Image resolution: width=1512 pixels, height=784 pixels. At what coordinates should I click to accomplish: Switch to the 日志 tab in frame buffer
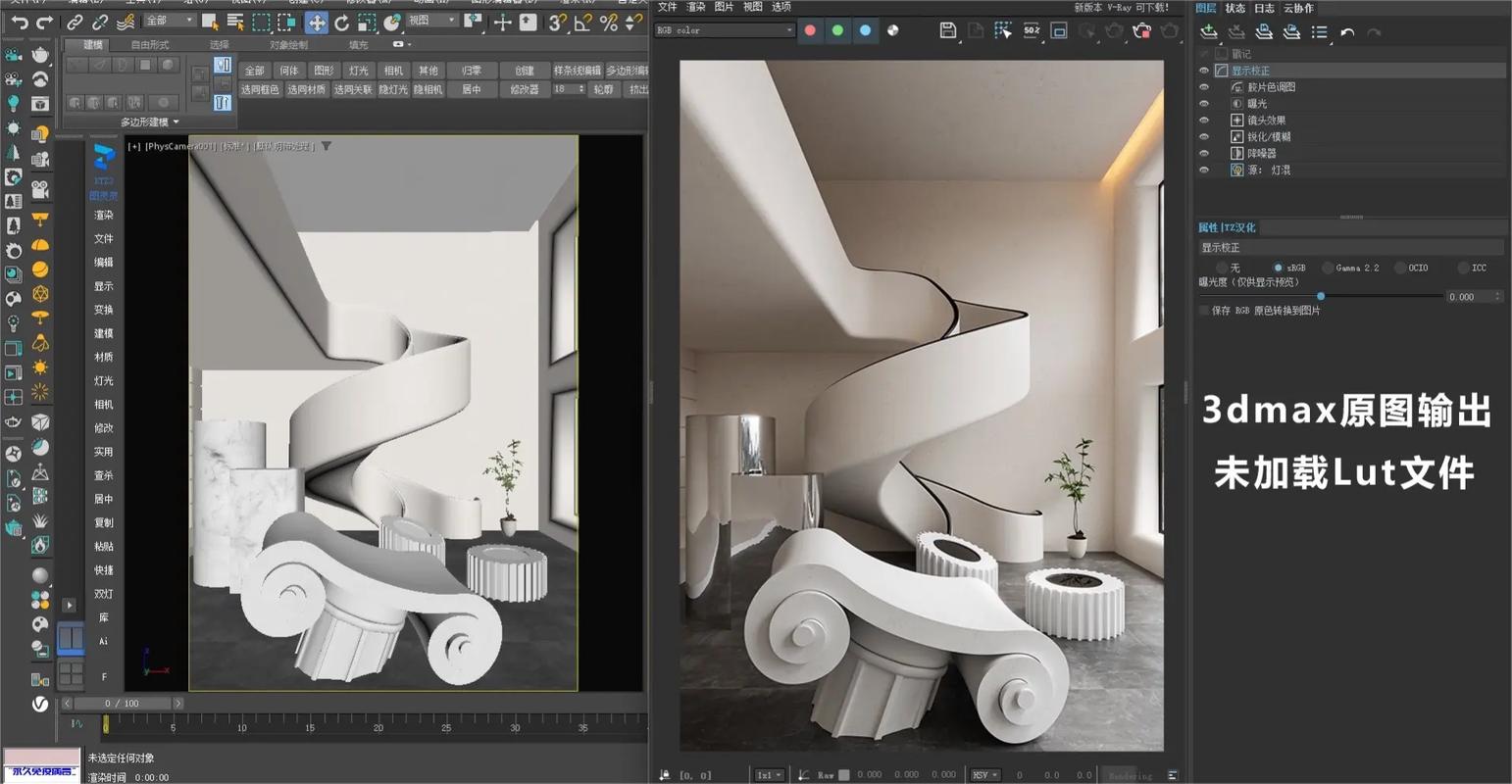[1265, 8]
